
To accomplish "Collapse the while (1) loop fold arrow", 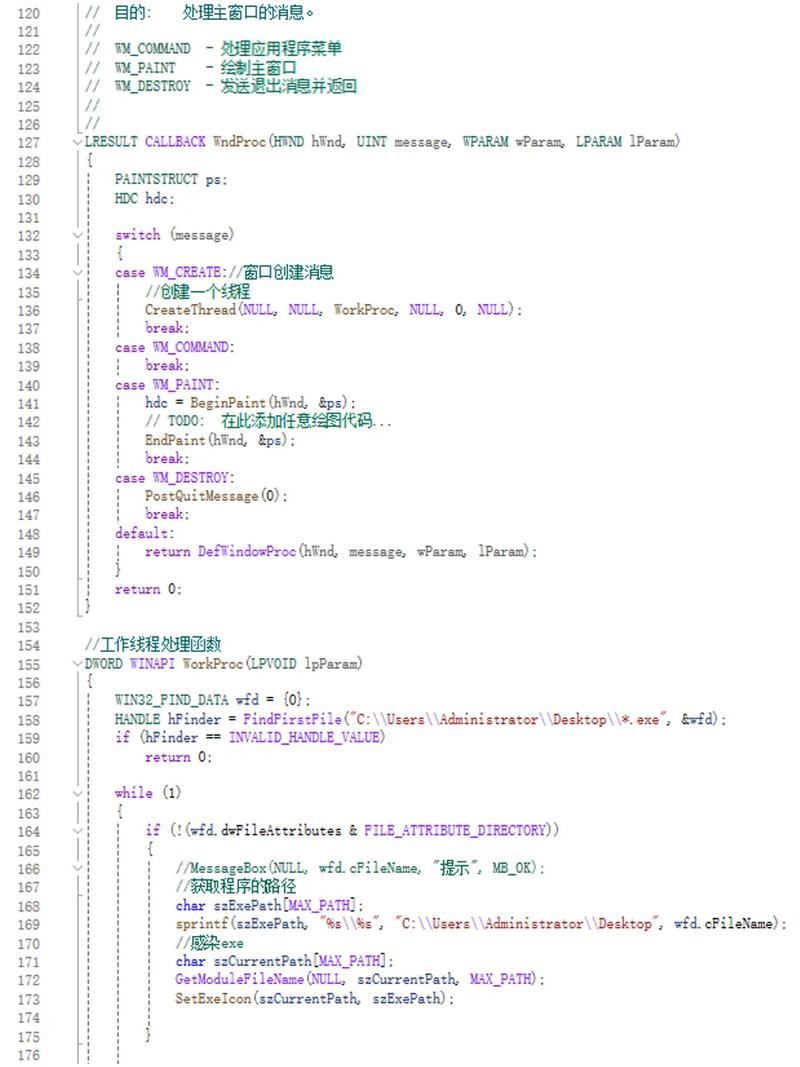I will [x=78, y=793].
